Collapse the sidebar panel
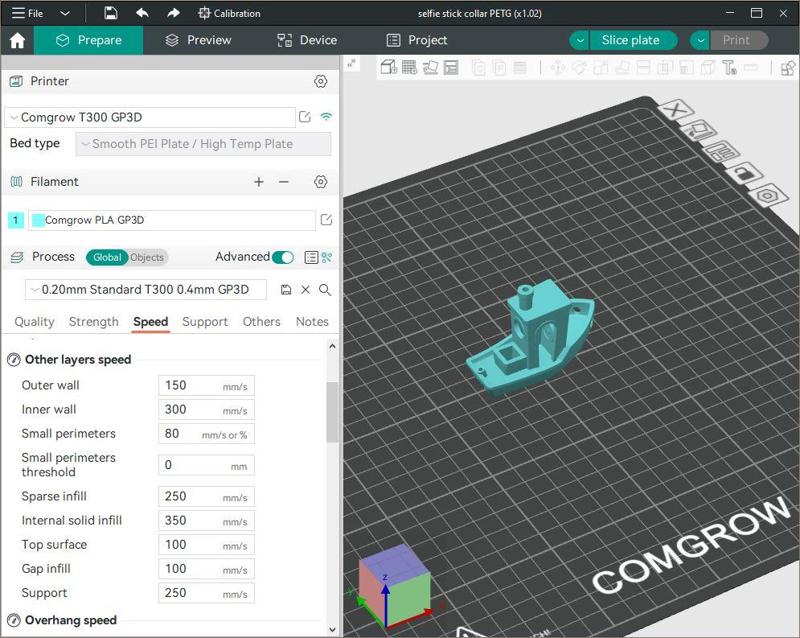This screenshot has height=638, width=800. pyautogui.click(x=352, y=63)
